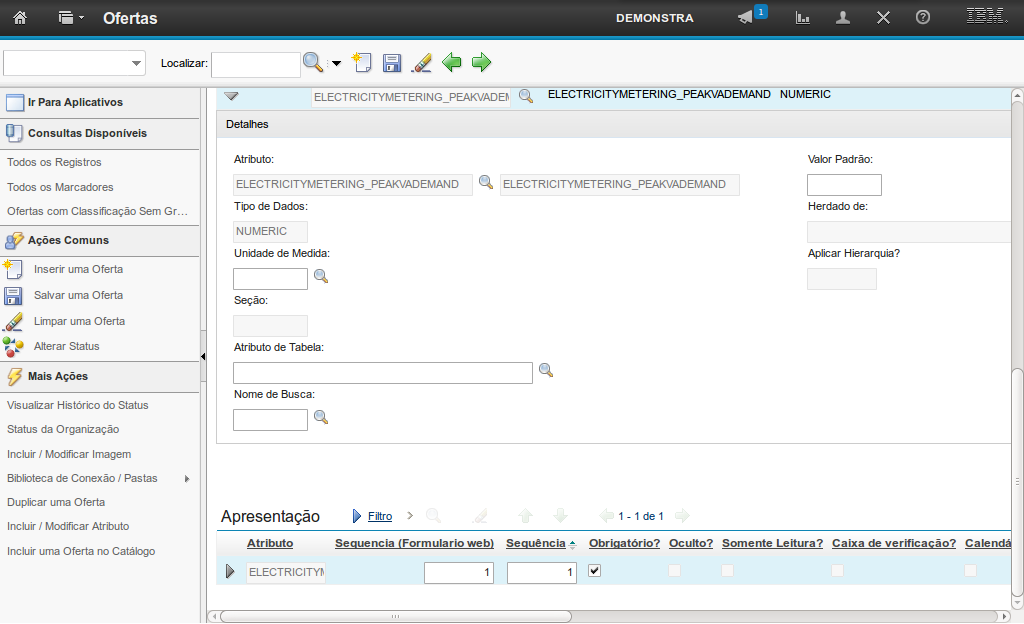Click the Save Offer disk toolbar icon
The height and width of the screenshot is (624, 1024).
pos(392,63)
